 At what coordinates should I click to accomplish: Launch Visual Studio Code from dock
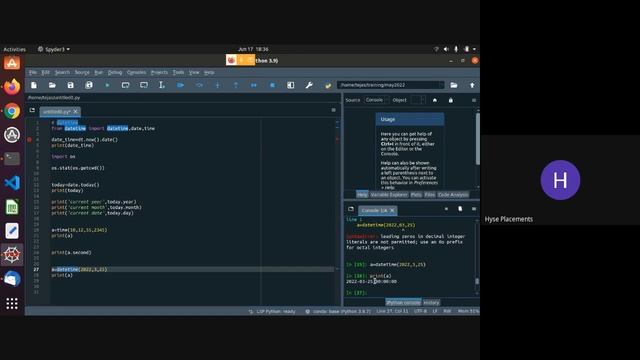[x=12, y=183]
